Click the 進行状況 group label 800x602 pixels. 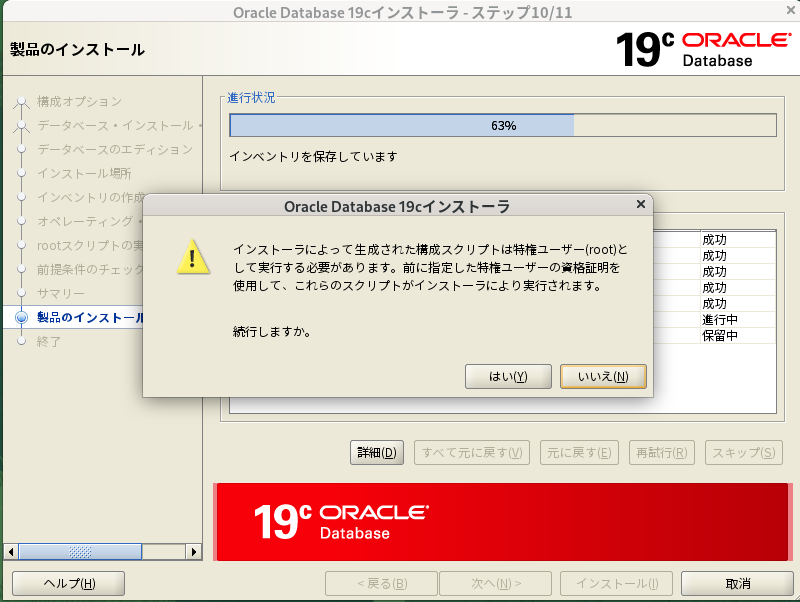pos(251,97)
